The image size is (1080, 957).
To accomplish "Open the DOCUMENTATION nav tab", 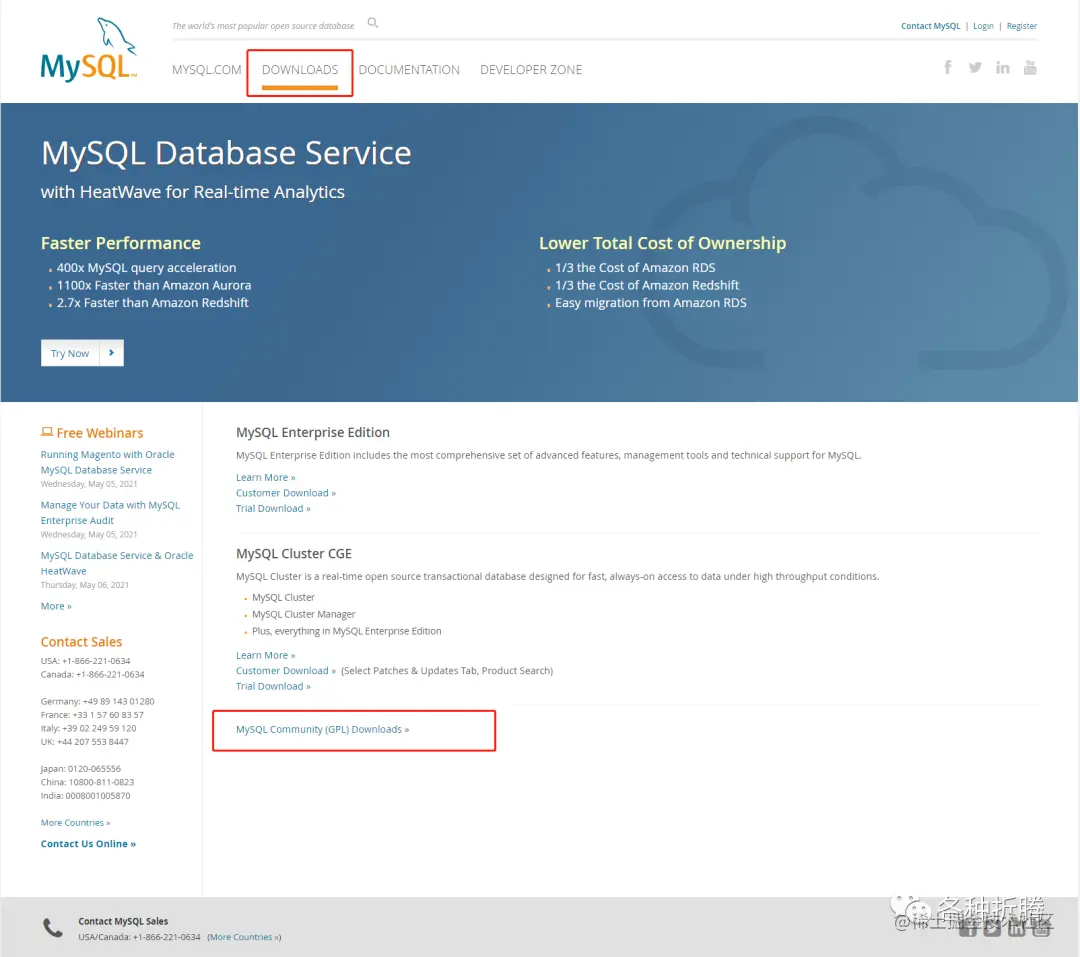I will [x=409, y=70].
